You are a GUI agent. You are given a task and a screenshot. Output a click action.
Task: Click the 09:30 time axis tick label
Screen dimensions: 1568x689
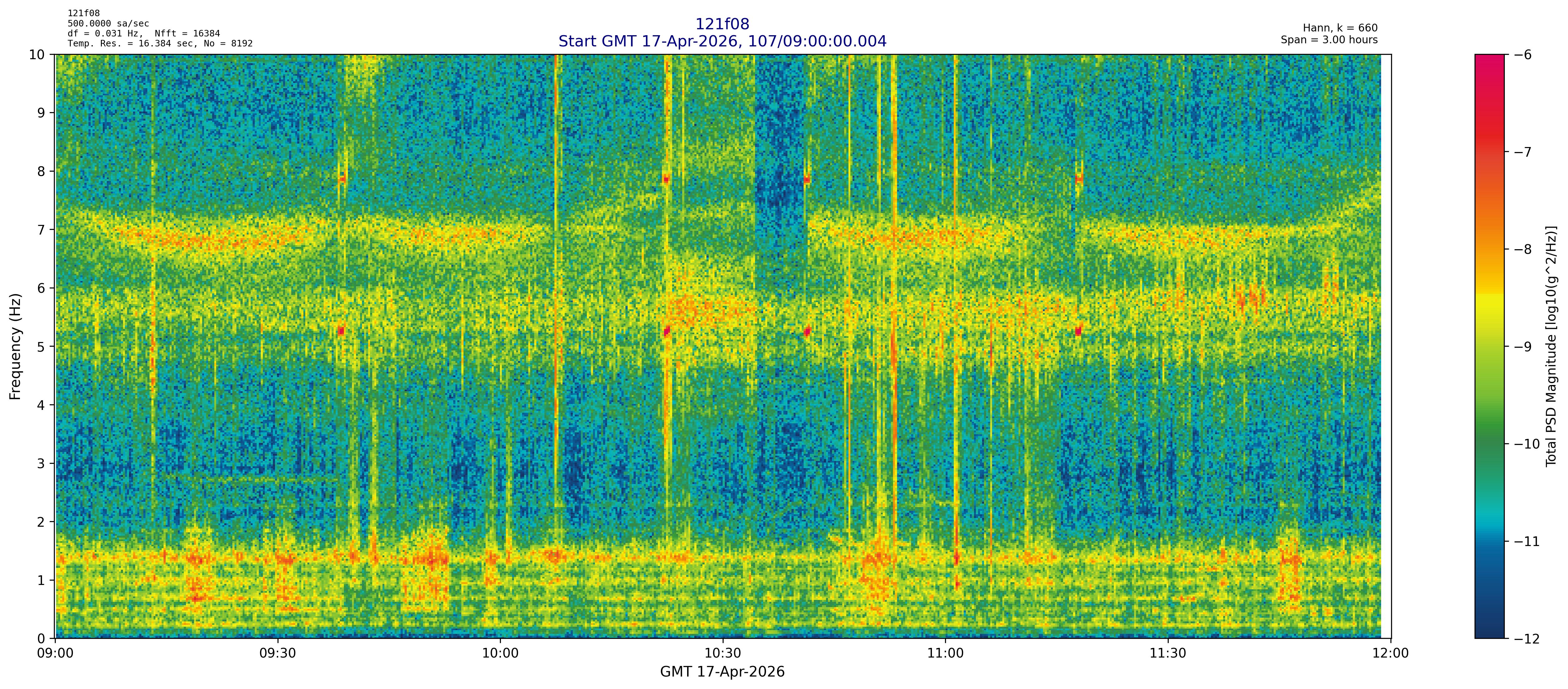(x=278, y=654)
